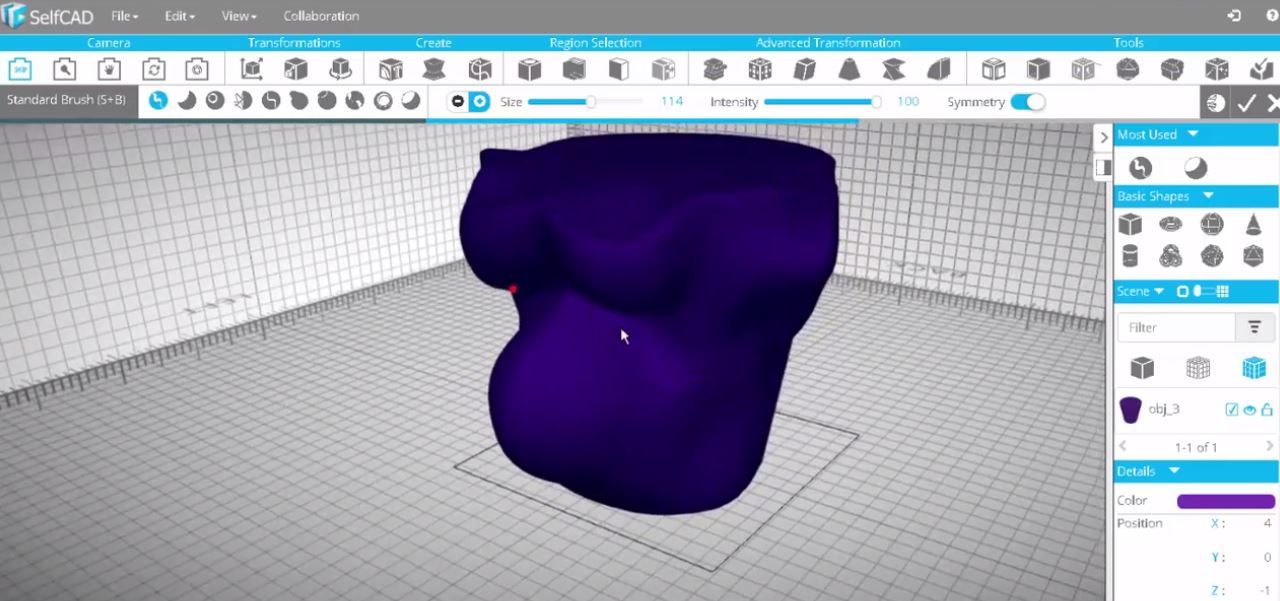Screen dimensions: 1280x601
Task: Select the Pan tool in the top toolbar
Action: tap(108, 68)
